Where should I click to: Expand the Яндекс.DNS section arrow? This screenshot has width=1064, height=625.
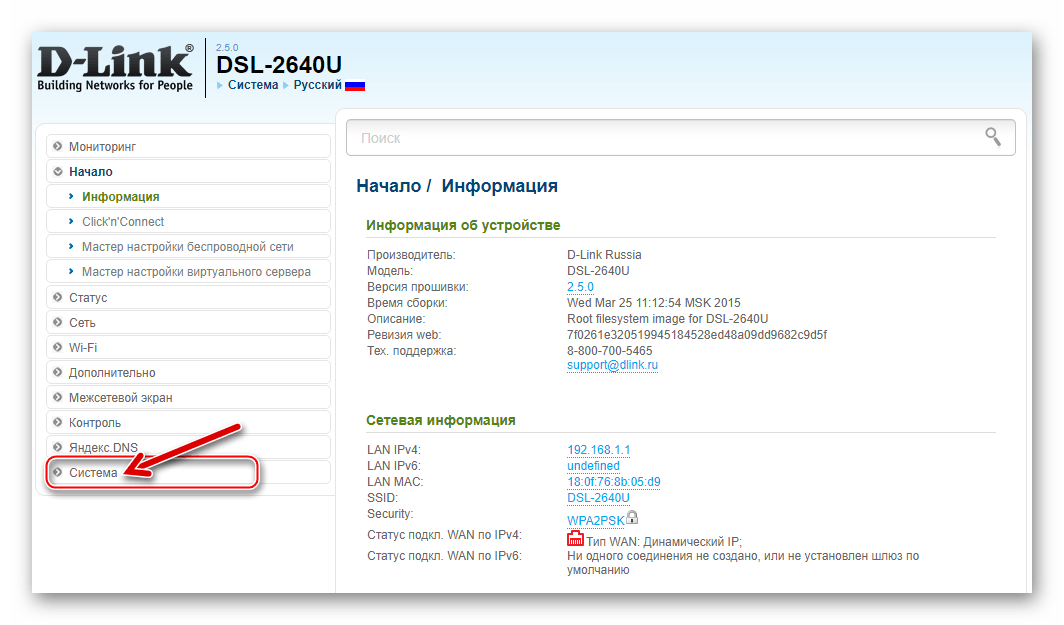pos(58,447)
